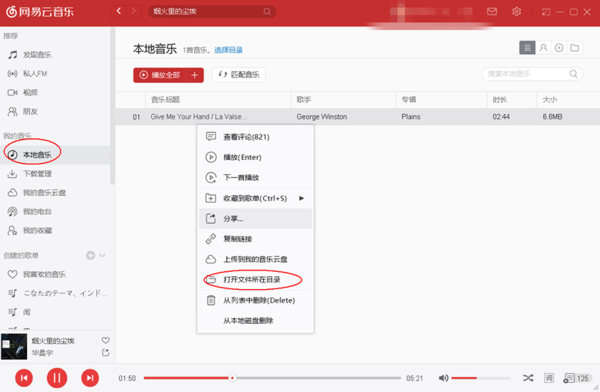Screen dimensions: 600x392
Task: Like the currently playing song heart
Action: 106,340
